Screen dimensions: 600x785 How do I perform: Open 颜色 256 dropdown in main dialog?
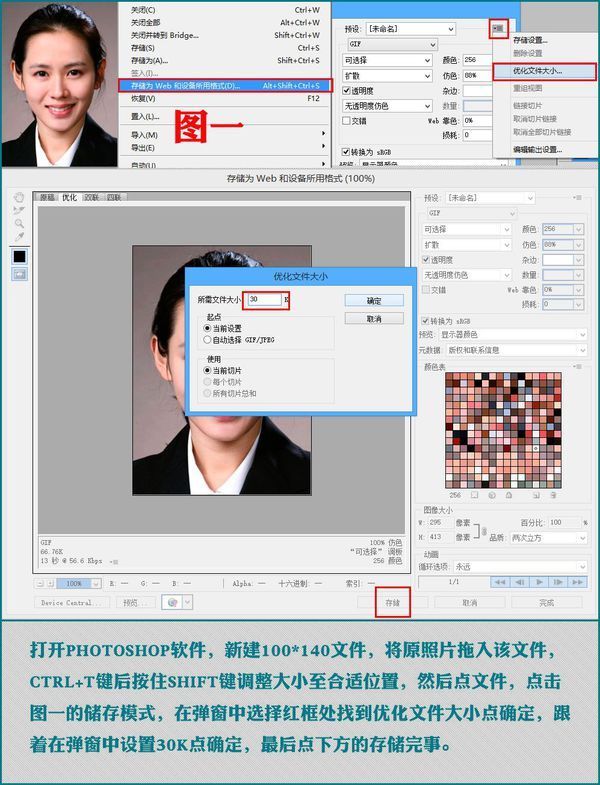pyautogui.click(x=563, y=229)
